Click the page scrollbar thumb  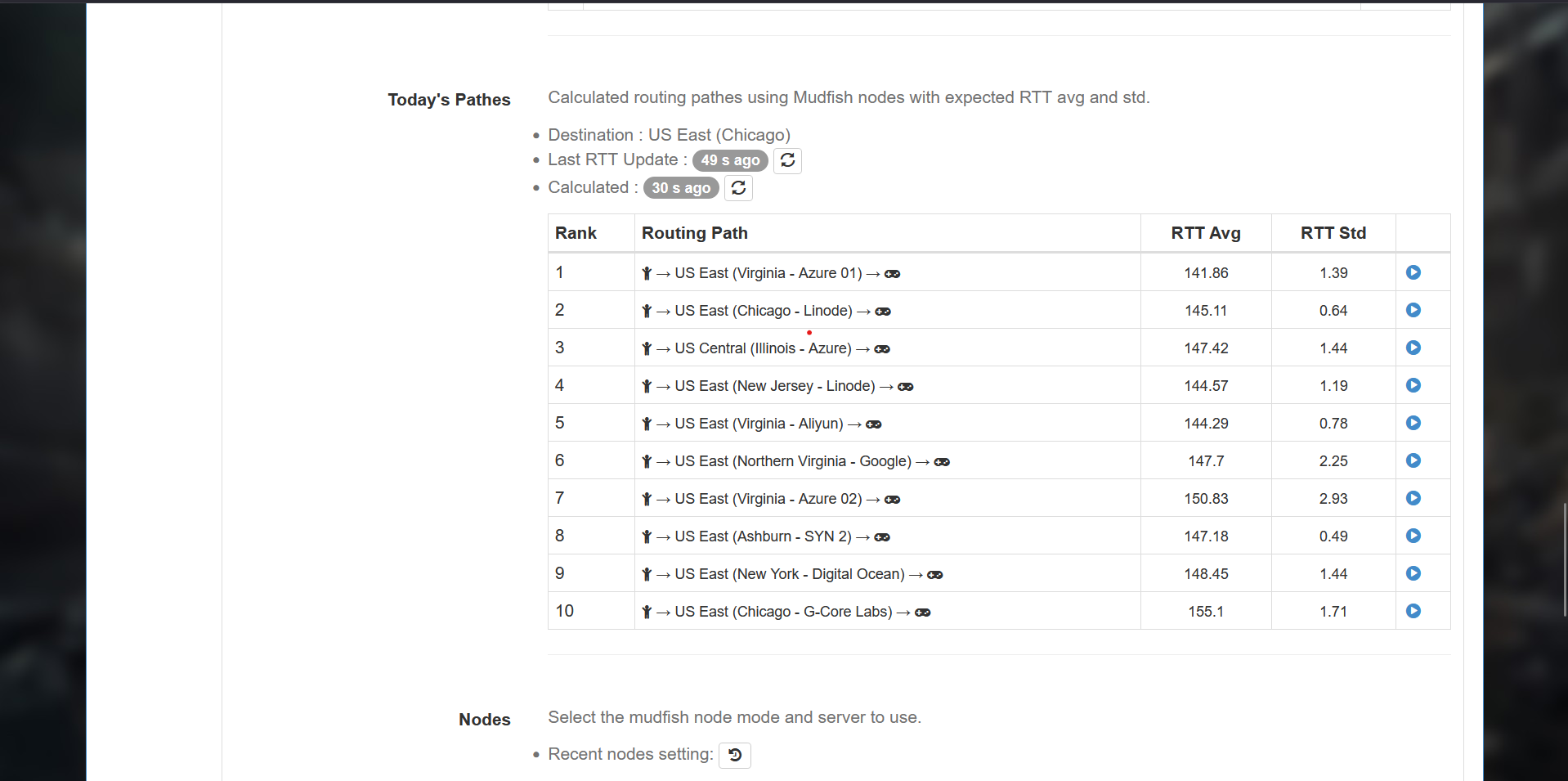tap(1565, 560)
